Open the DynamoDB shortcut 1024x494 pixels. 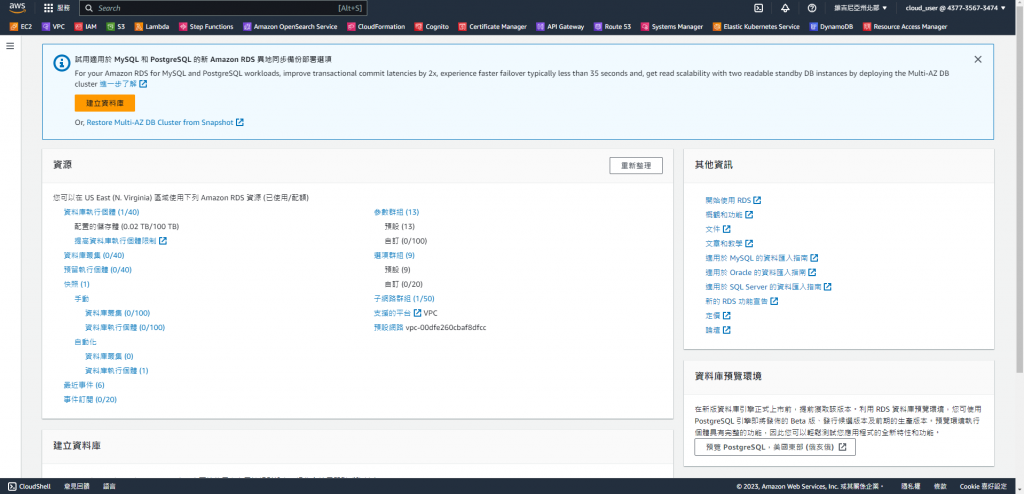(832, 27)
